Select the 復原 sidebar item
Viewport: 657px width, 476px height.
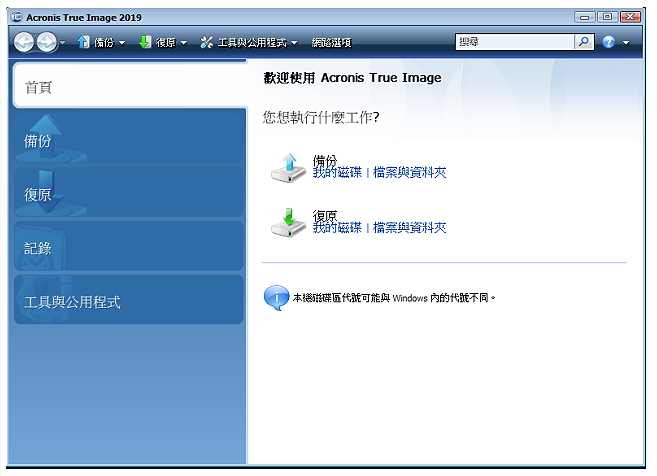point(129,192)
